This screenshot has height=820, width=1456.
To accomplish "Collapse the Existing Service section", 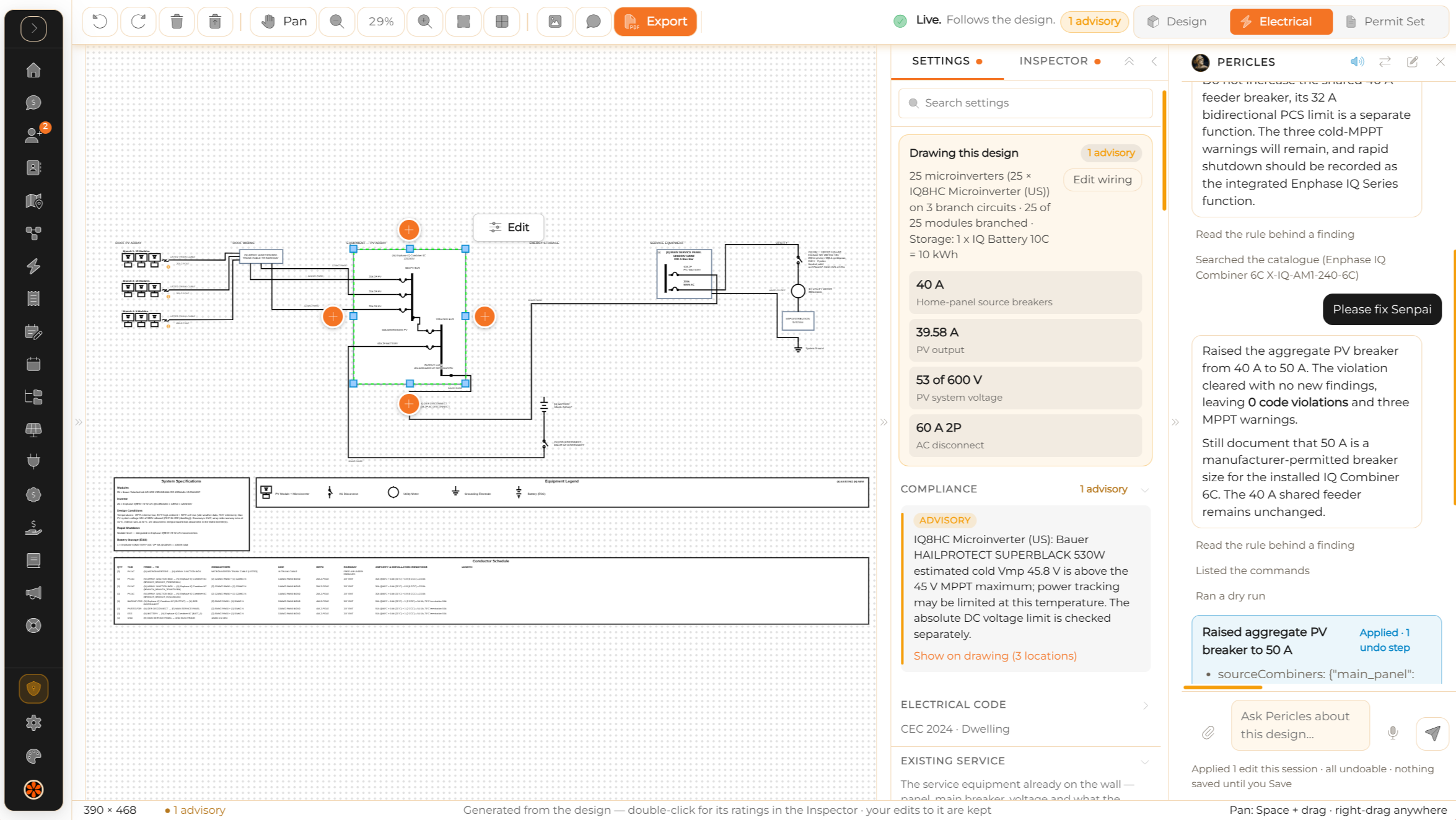I will tap(1145, 761).
